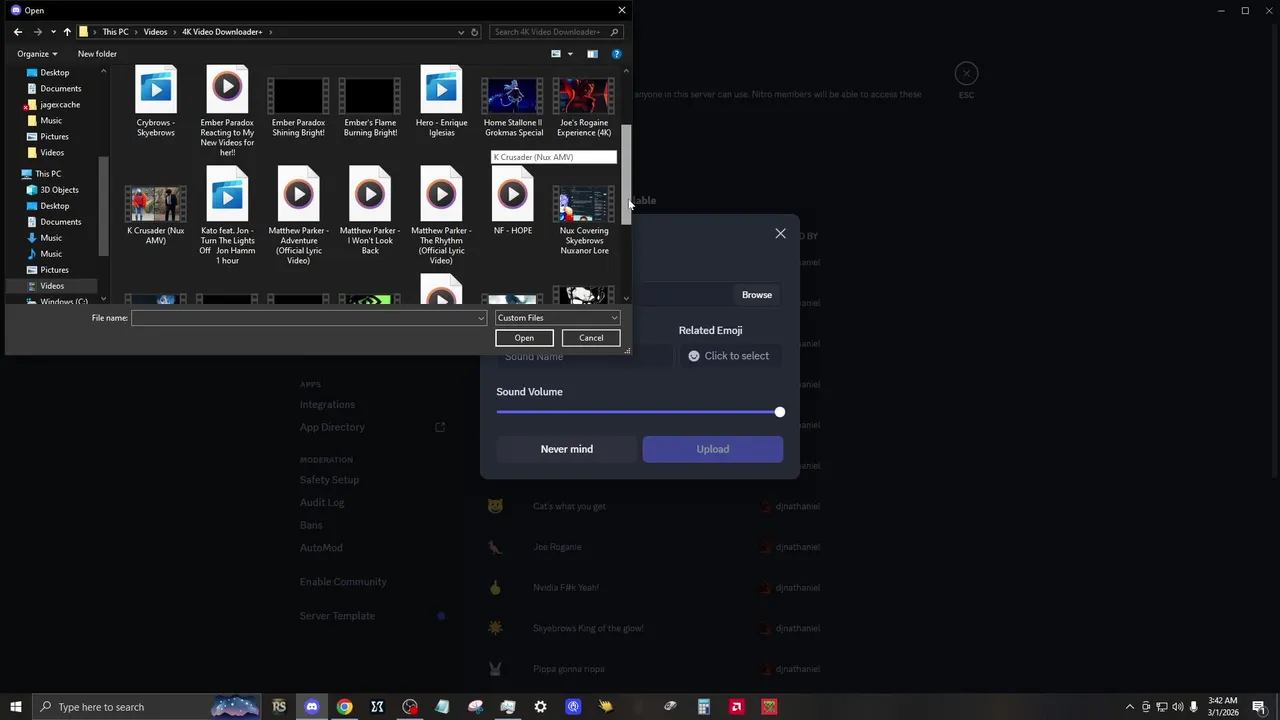Click the Windows Start button
The image size is (1280, 720).
pos(16,707)
